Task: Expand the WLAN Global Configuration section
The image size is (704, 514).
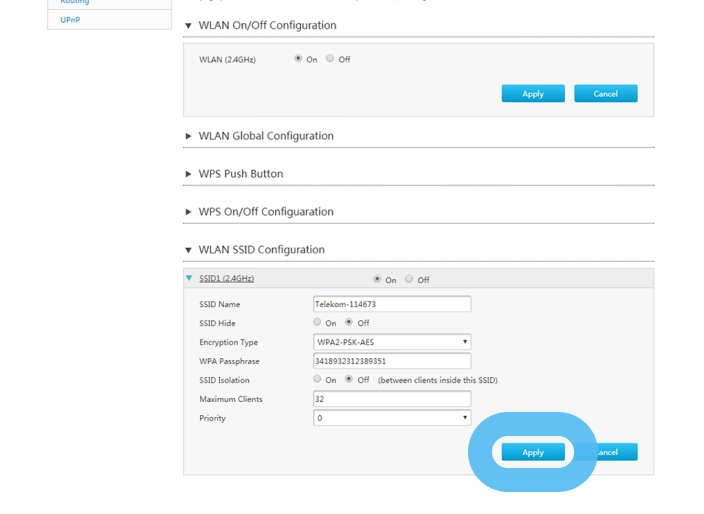Action: pyautogui.click(x=188, y=136)
